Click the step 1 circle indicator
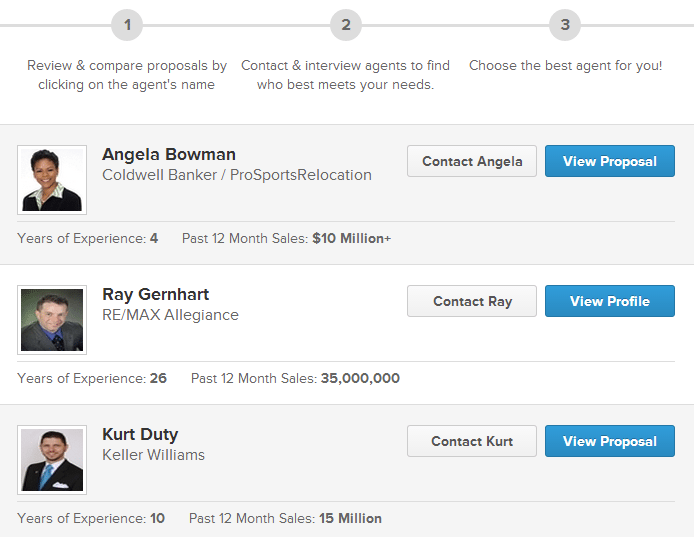The height and width of the screenshot is (537, 694). pyautogui.click(x=127, y=25)
